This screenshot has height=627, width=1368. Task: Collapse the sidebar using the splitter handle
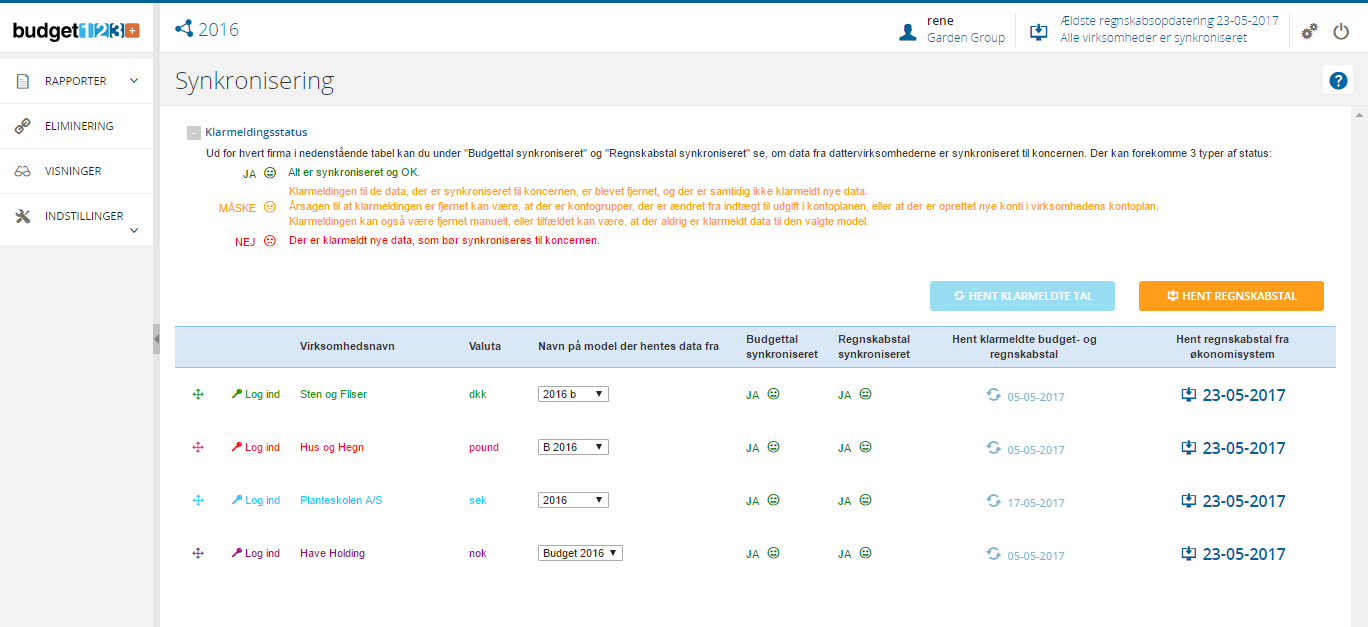(156, 339)
